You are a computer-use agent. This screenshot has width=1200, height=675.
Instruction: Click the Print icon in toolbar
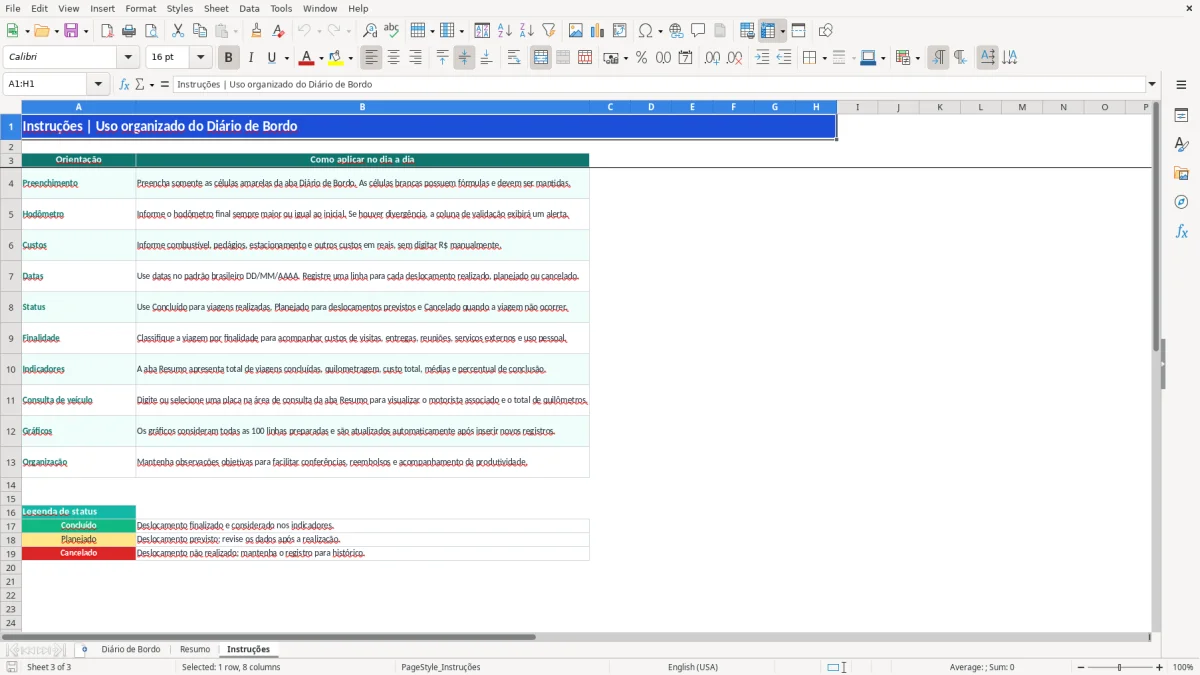tap(129, 31)
